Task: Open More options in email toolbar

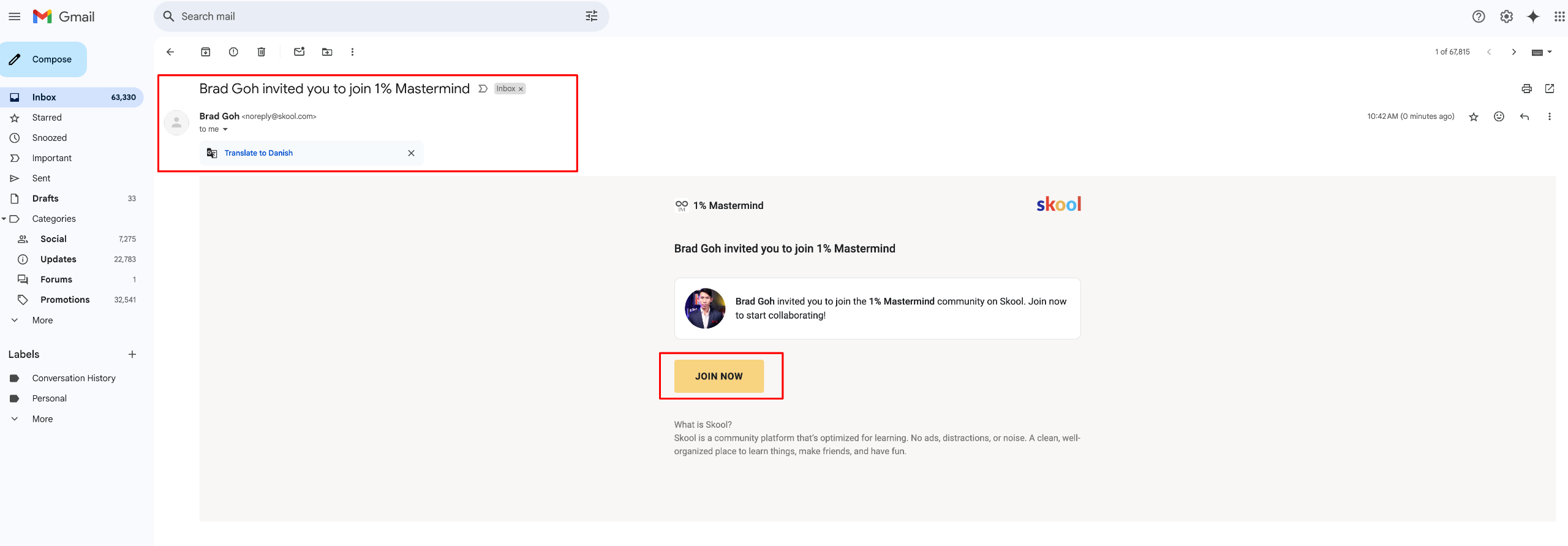Action: 352,52
